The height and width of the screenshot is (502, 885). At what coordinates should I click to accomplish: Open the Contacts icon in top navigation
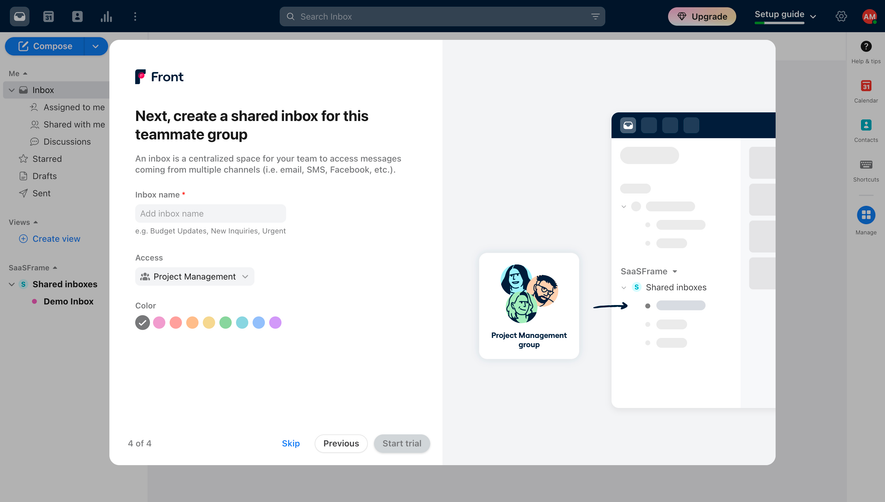(77, 16)
